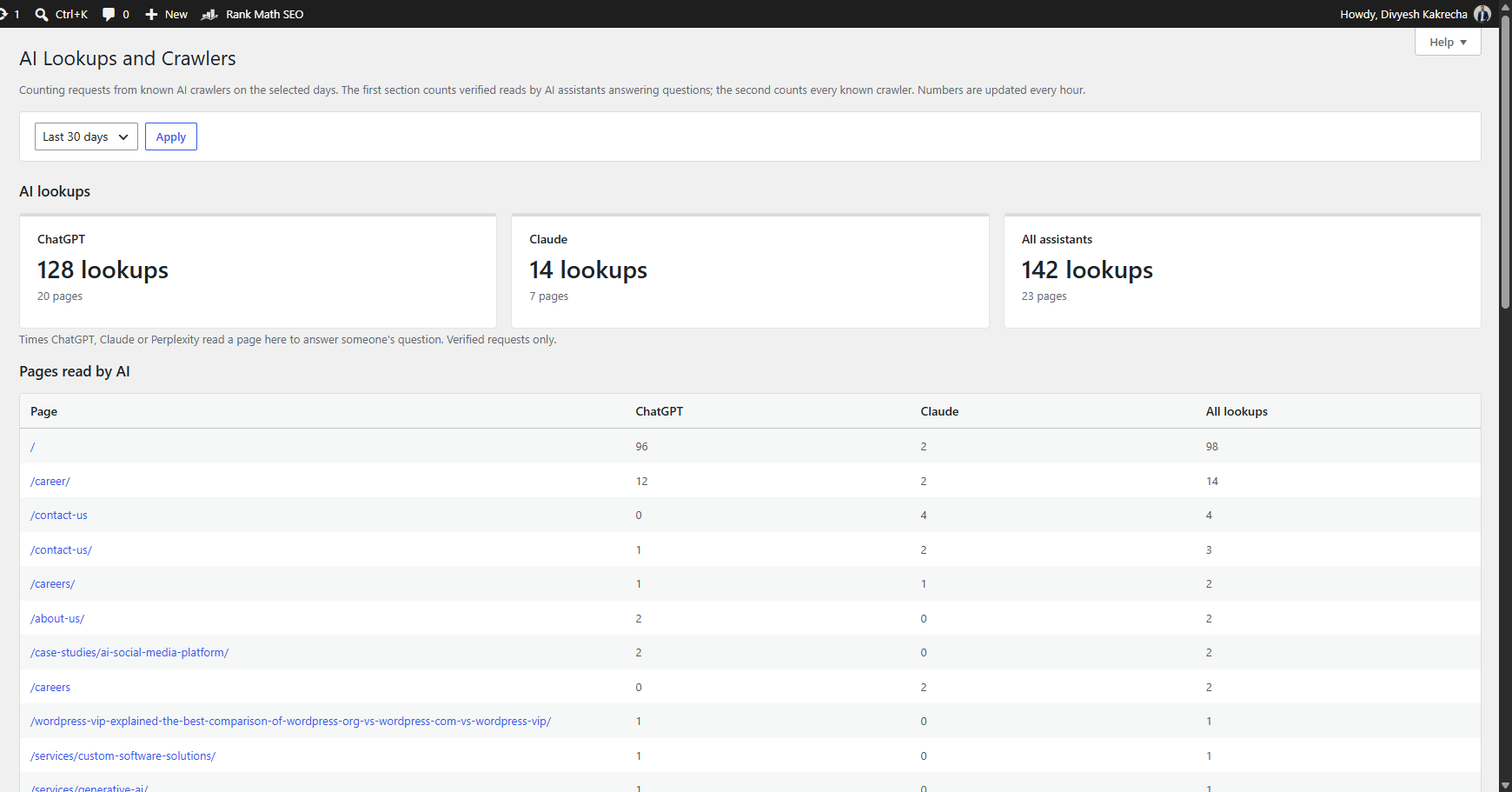Click the page vertical scrollbar

point(1505,161)
